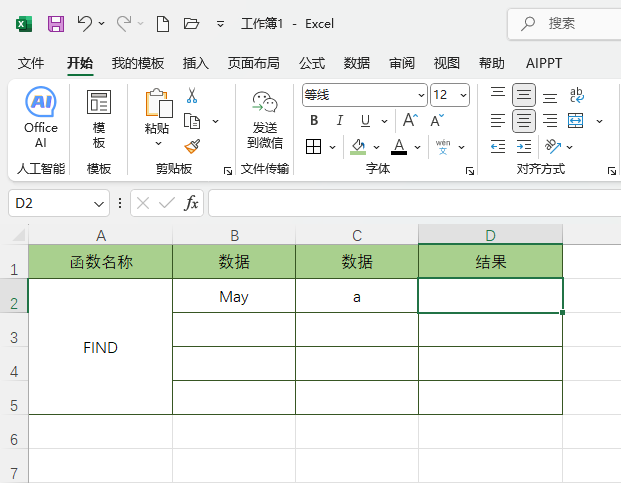Screen dimensions: 621x483
Task: Merge and center cells icon
Action: (x=575, y=121)
